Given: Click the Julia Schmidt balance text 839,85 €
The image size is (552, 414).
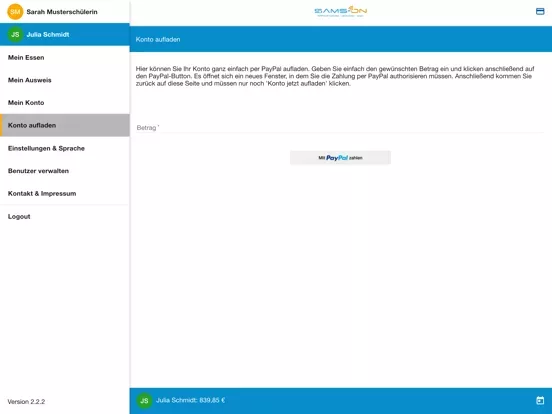Looking at the screenshot, I should pos(190,400).
